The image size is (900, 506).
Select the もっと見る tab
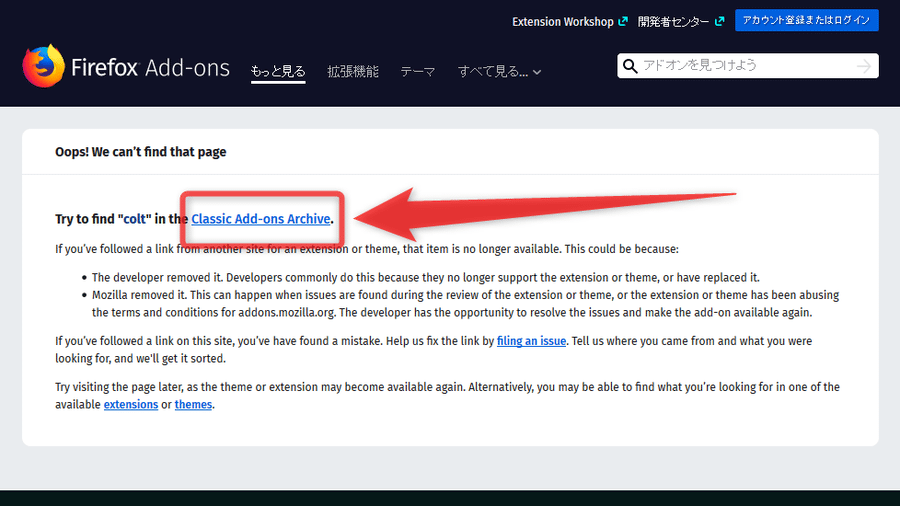278,71
